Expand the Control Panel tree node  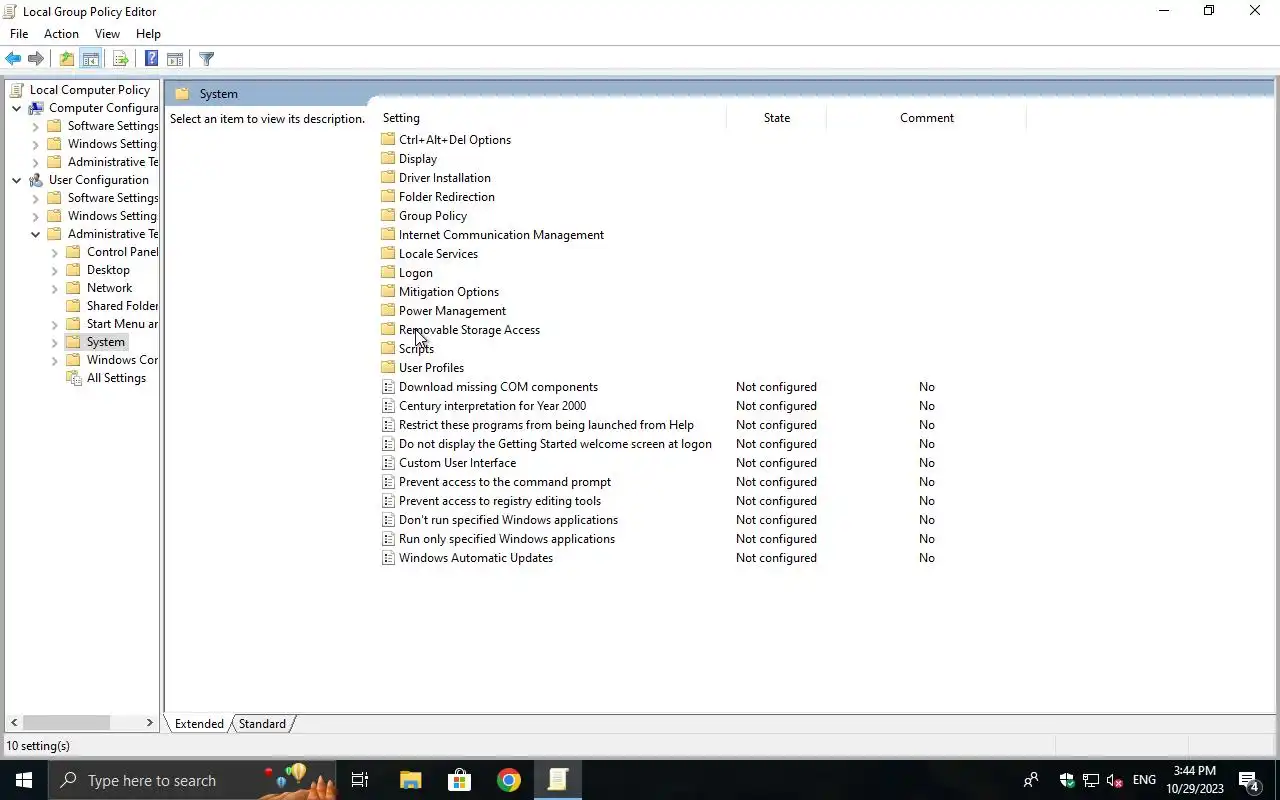click(55, 252)
